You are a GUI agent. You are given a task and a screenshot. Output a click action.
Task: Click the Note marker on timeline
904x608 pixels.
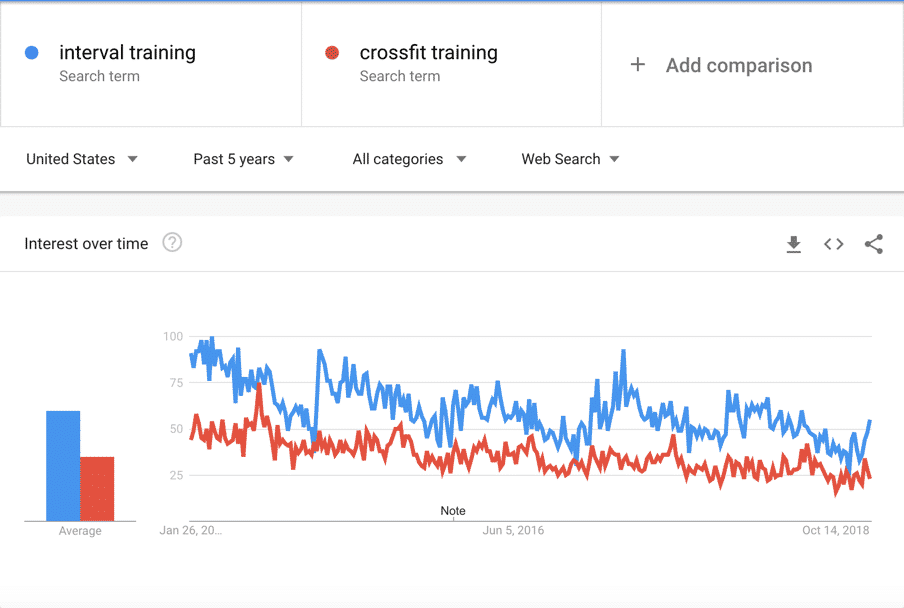click(x=453, y=511)
